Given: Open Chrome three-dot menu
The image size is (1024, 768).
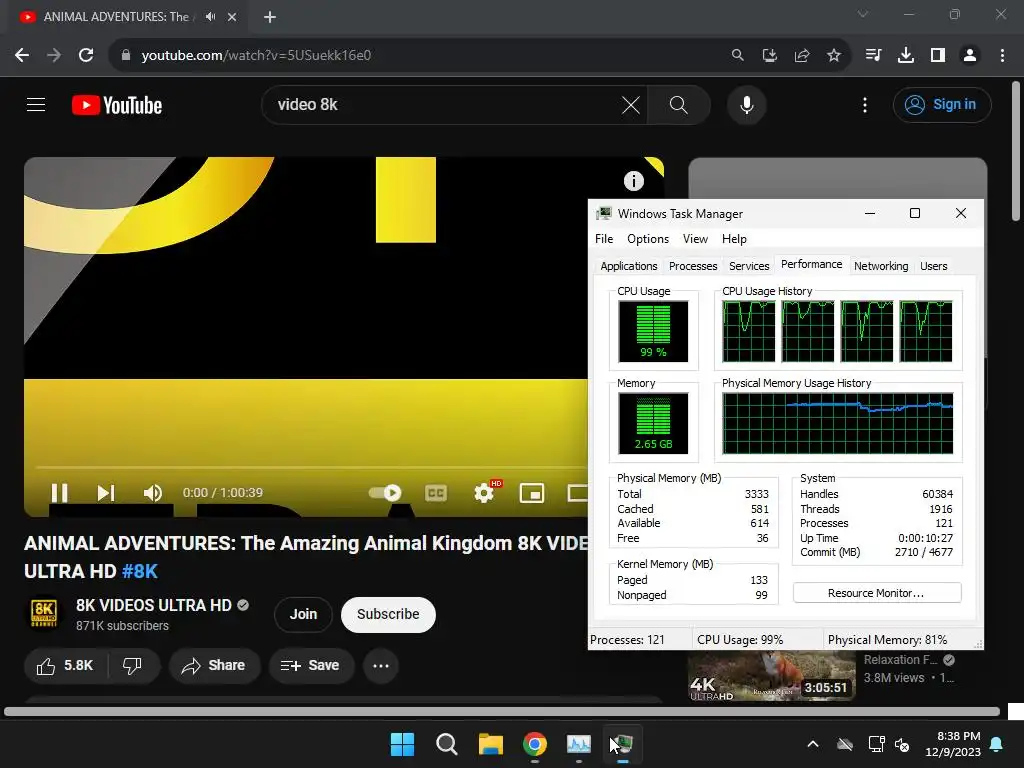Looking at the screenshot, I should pos(1002,55).
